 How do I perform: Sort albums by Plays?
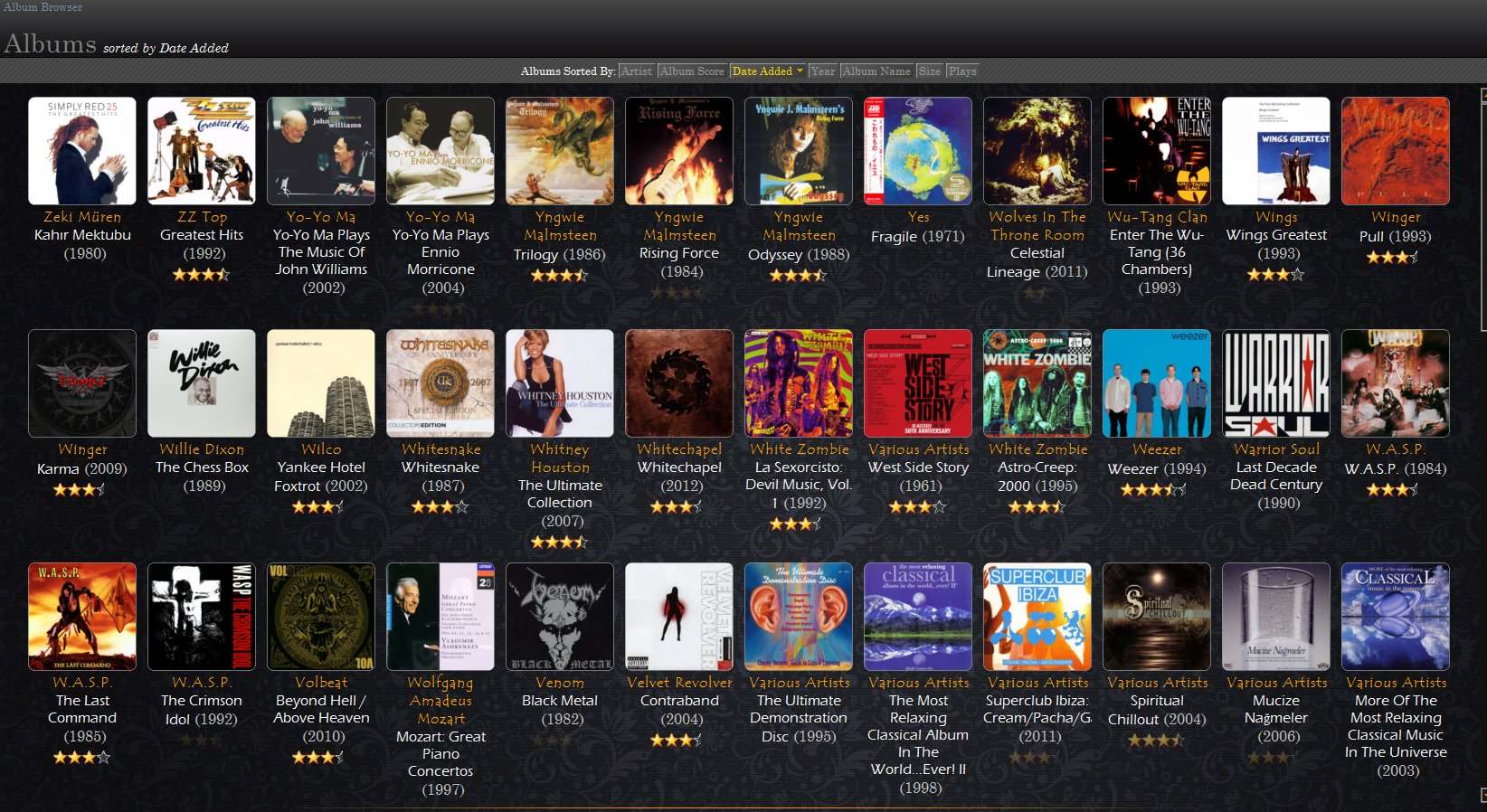click(962, 71)
